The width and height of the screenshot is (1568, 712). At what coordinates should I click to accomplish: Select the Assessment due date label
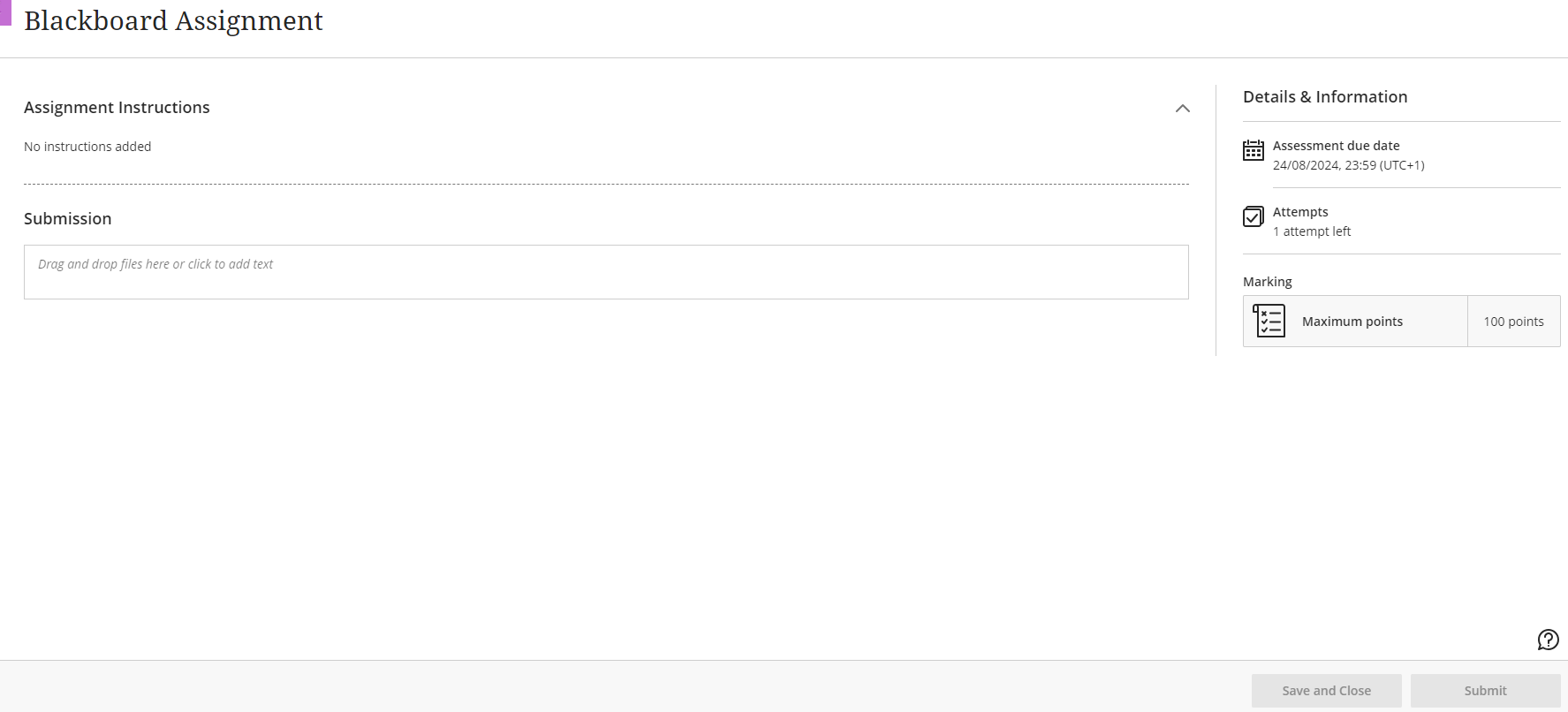(1336, 146)
